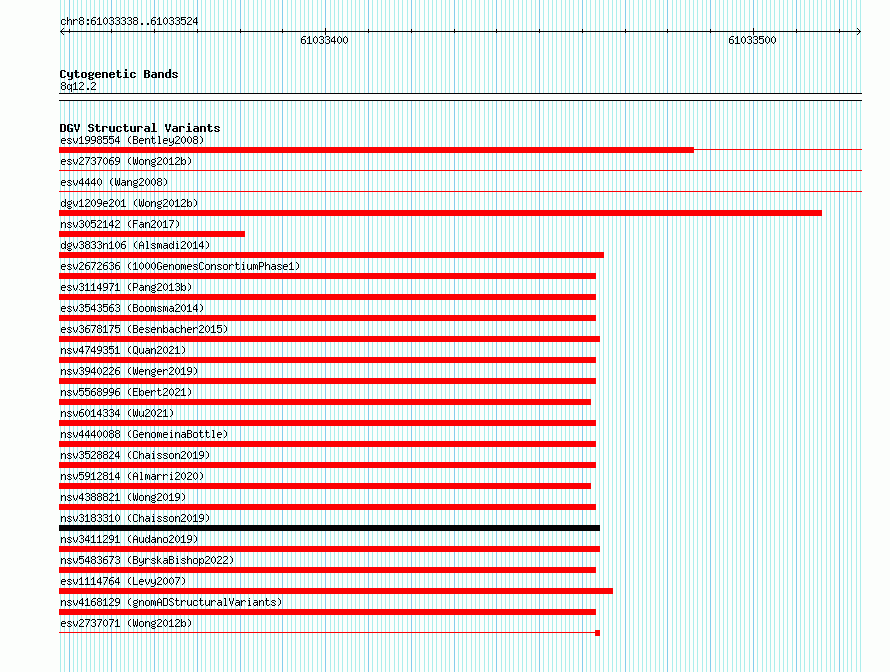The height and width of the screenshot is (672, 890).
Task: Select the esv1998554 thick red bar
Action: [376, 150]
